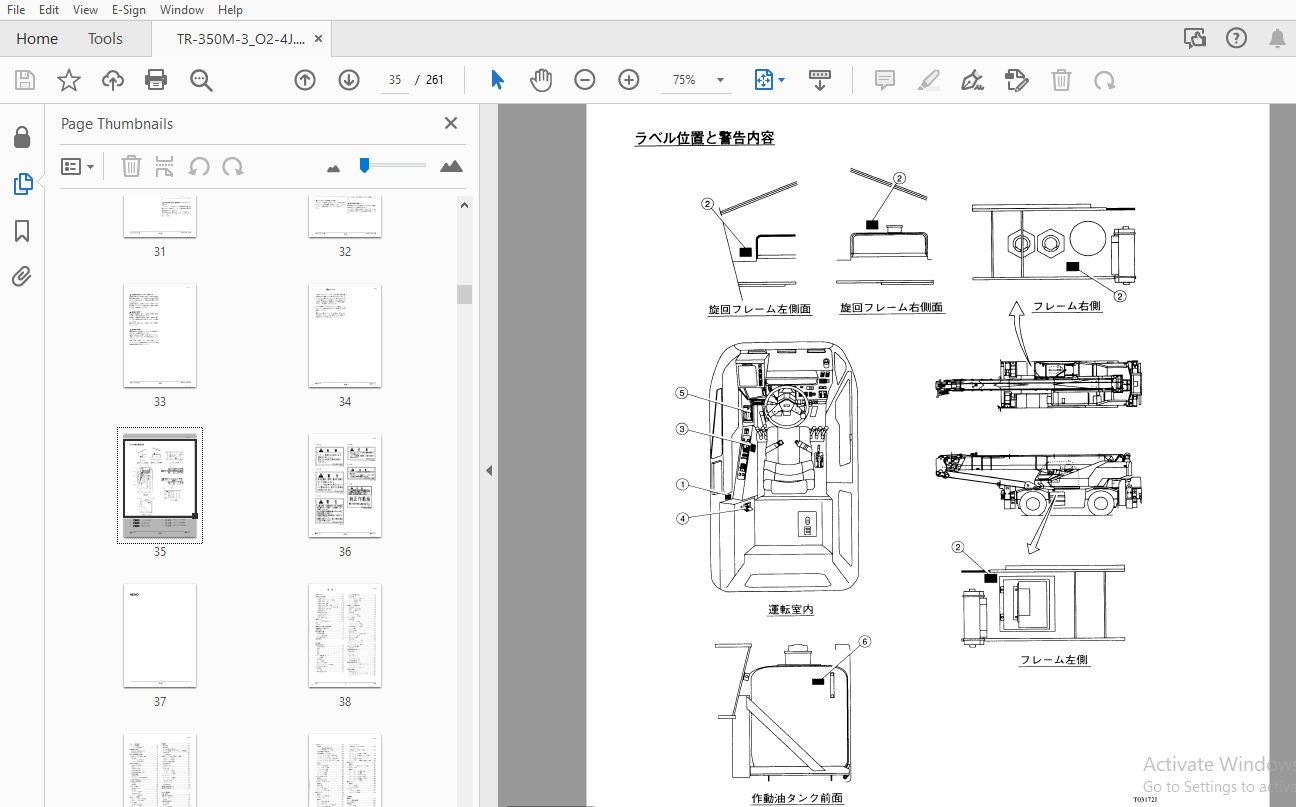
Task: Open the Help menu
Action: click(230, 9)
